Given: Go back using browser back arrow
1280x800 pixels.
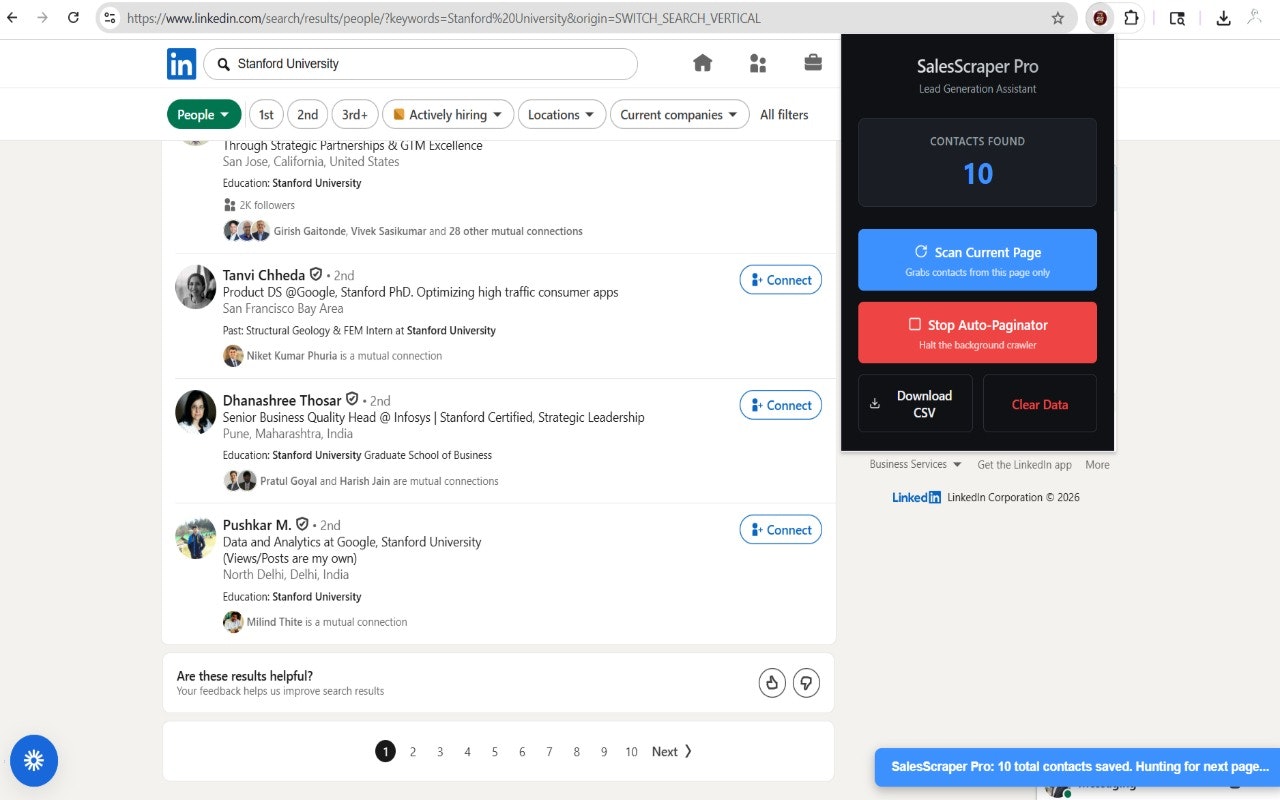Looking at the screenshot, I should 12,18.
